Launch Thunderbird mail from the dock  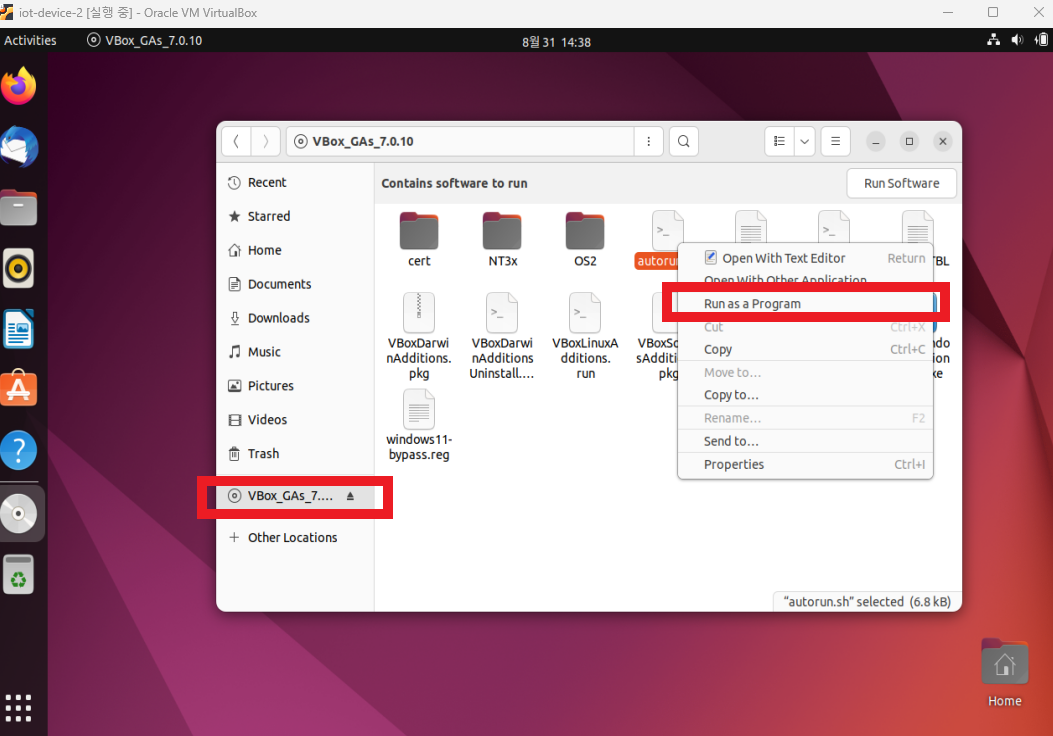[19, 147]
